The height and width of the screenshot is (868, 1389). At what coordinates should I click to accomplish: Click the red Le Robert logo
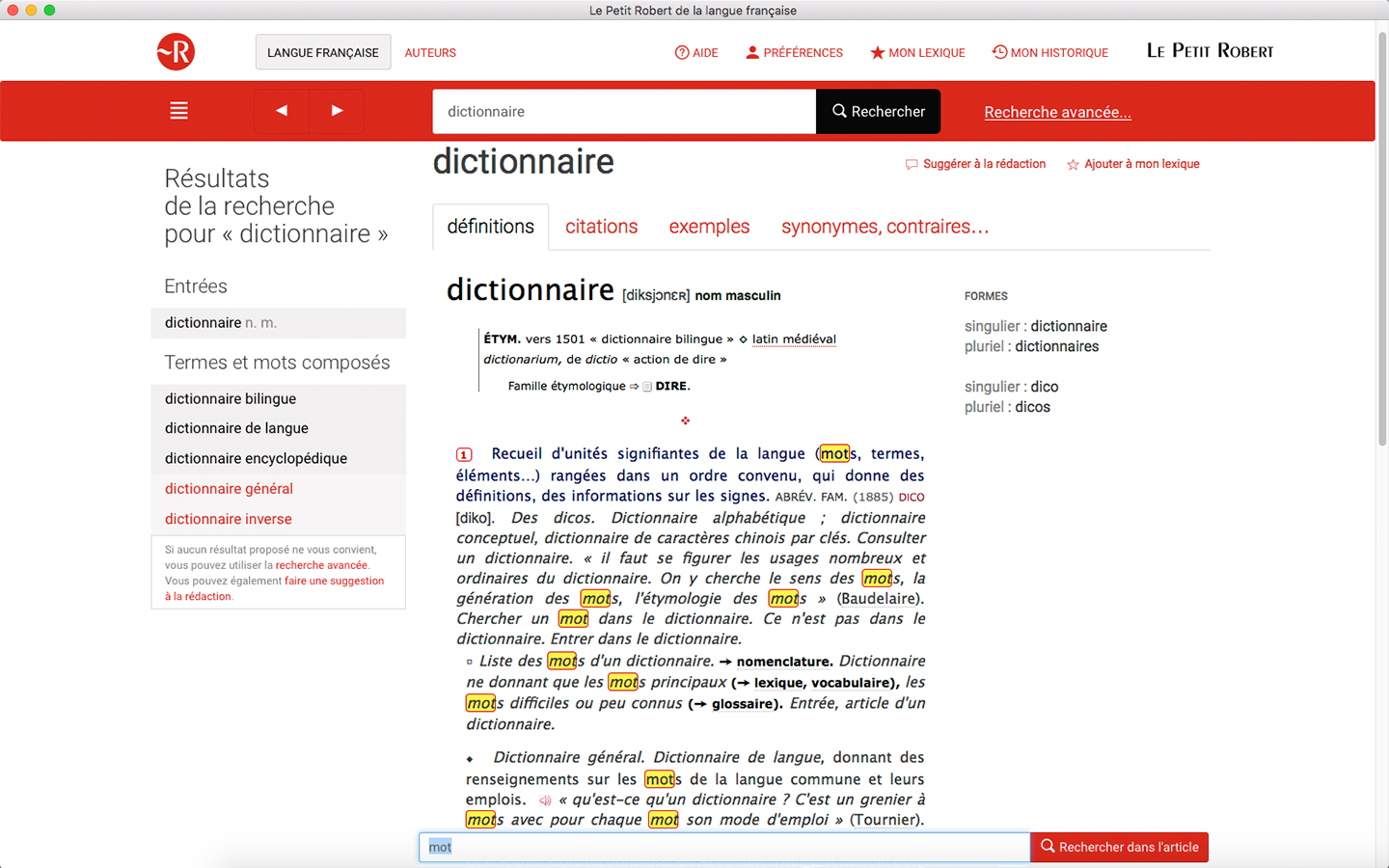(x=176, y=52)
